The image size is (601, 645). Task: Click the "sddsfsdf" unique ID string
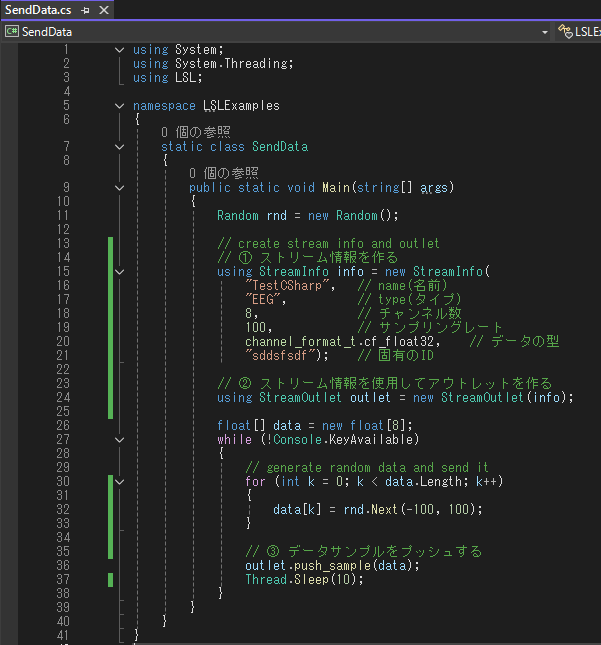[280, 355]
